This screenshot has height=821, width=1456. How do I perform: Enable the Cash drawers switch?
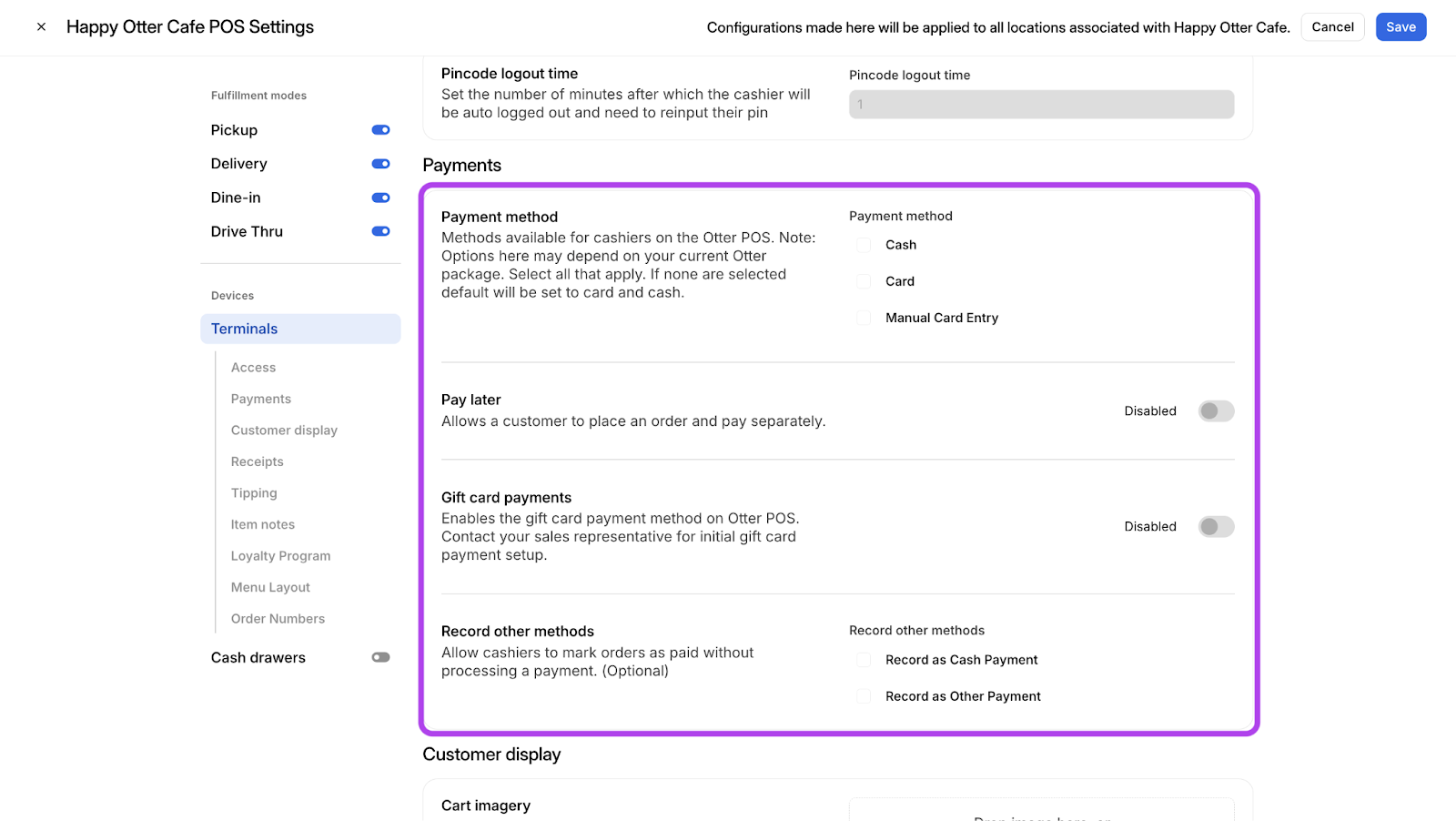pyautogui.click(x=380, y=657)
